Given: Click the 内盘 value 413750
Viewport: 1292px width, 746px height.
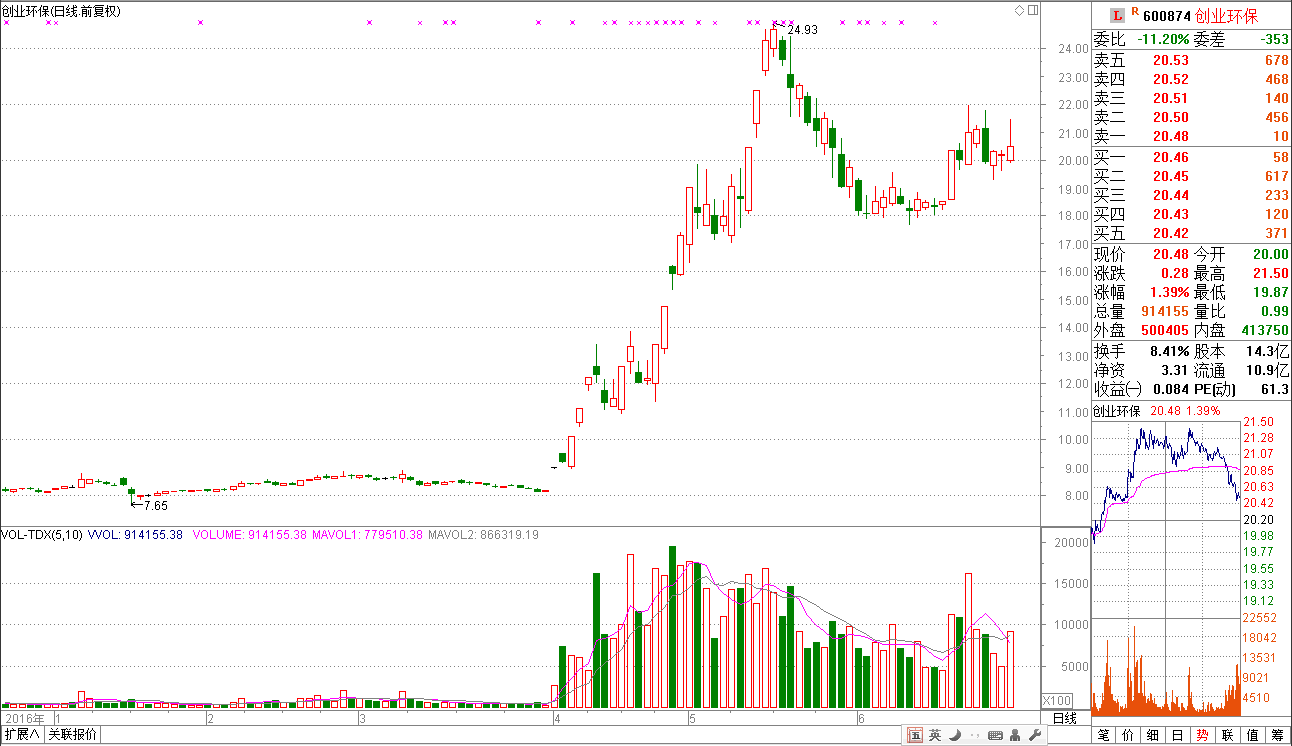Looking at the screenshot, I should point(1265,330).
